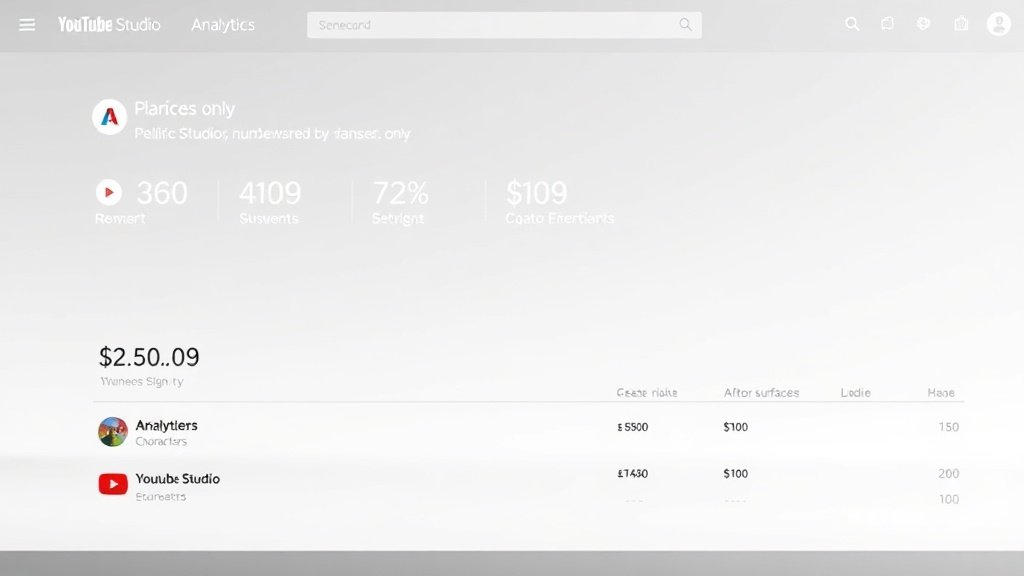Screen dimensions: 1024x576
Task: Click the 150 value in Analytiers row
Action: [x=949, y=427]
